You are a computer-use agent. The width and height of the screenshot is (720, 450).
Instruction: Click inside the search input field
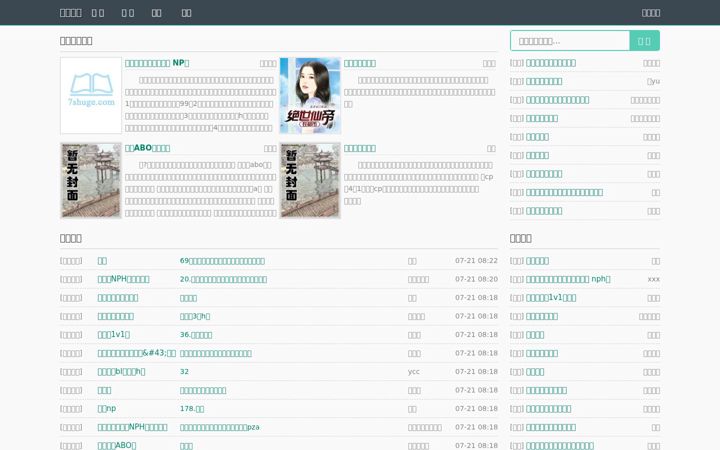(570, 41)
